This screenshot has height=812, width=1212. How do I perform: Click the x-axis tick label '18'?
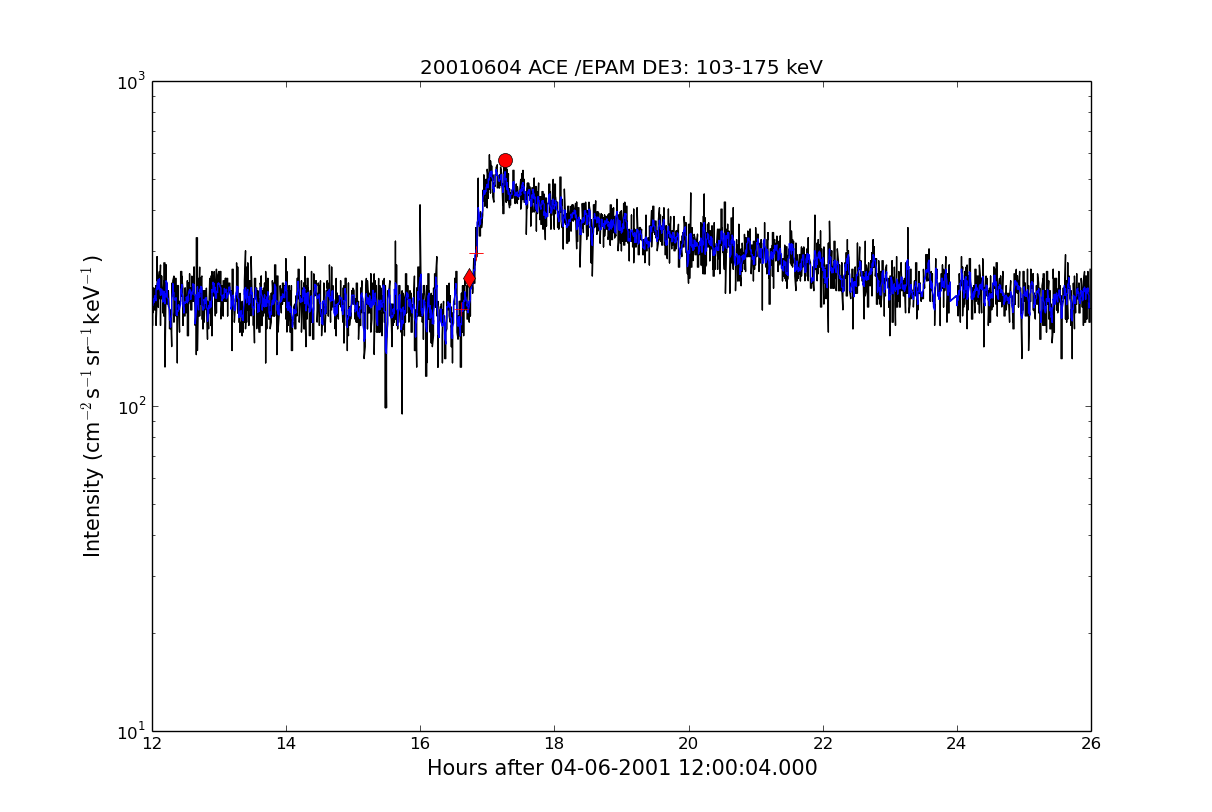554,743
